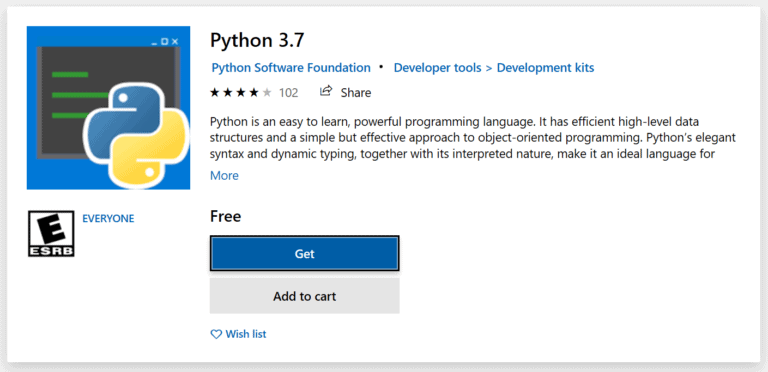This screenshot has width=768, height=372.
Task: Click the Free price label
Action: coord(225,216)
